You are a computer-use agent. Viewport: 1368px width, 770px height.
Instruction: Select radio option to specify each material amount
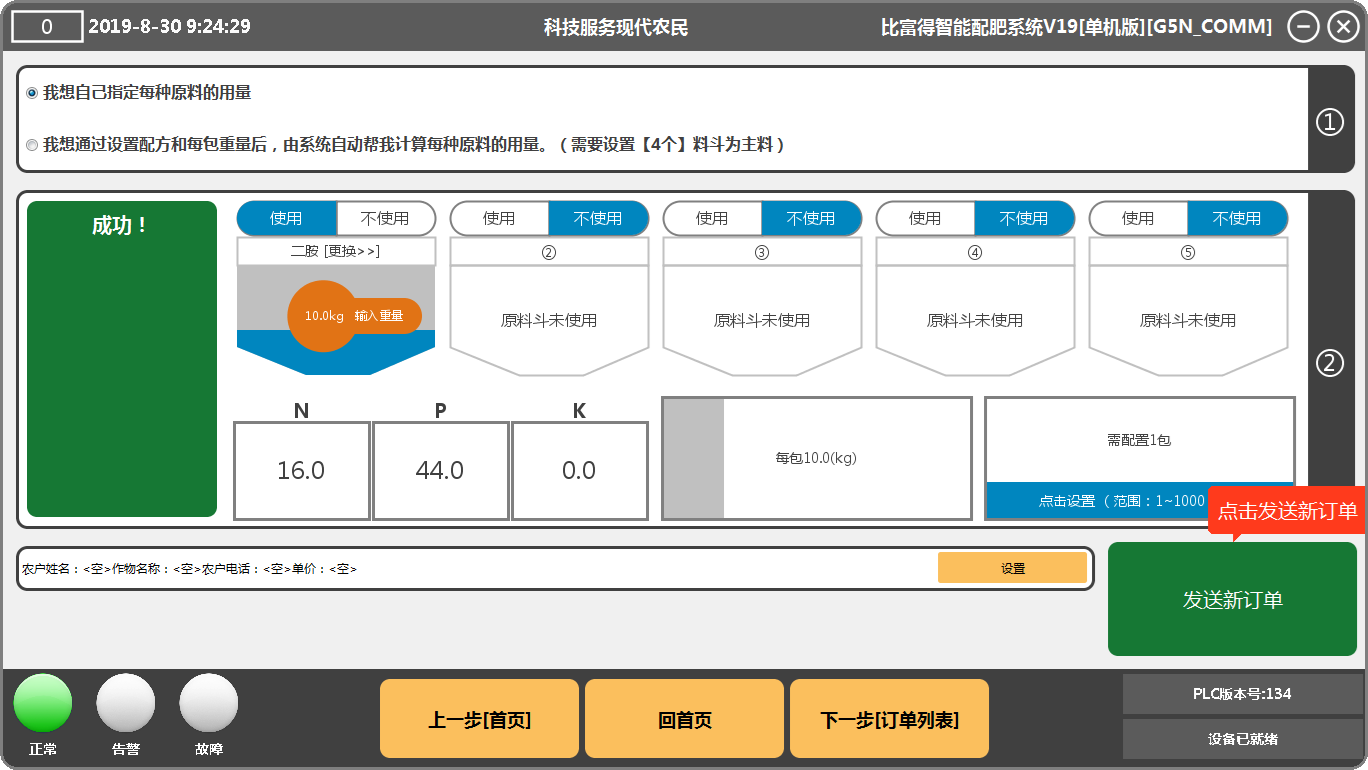tap(32, 93)
